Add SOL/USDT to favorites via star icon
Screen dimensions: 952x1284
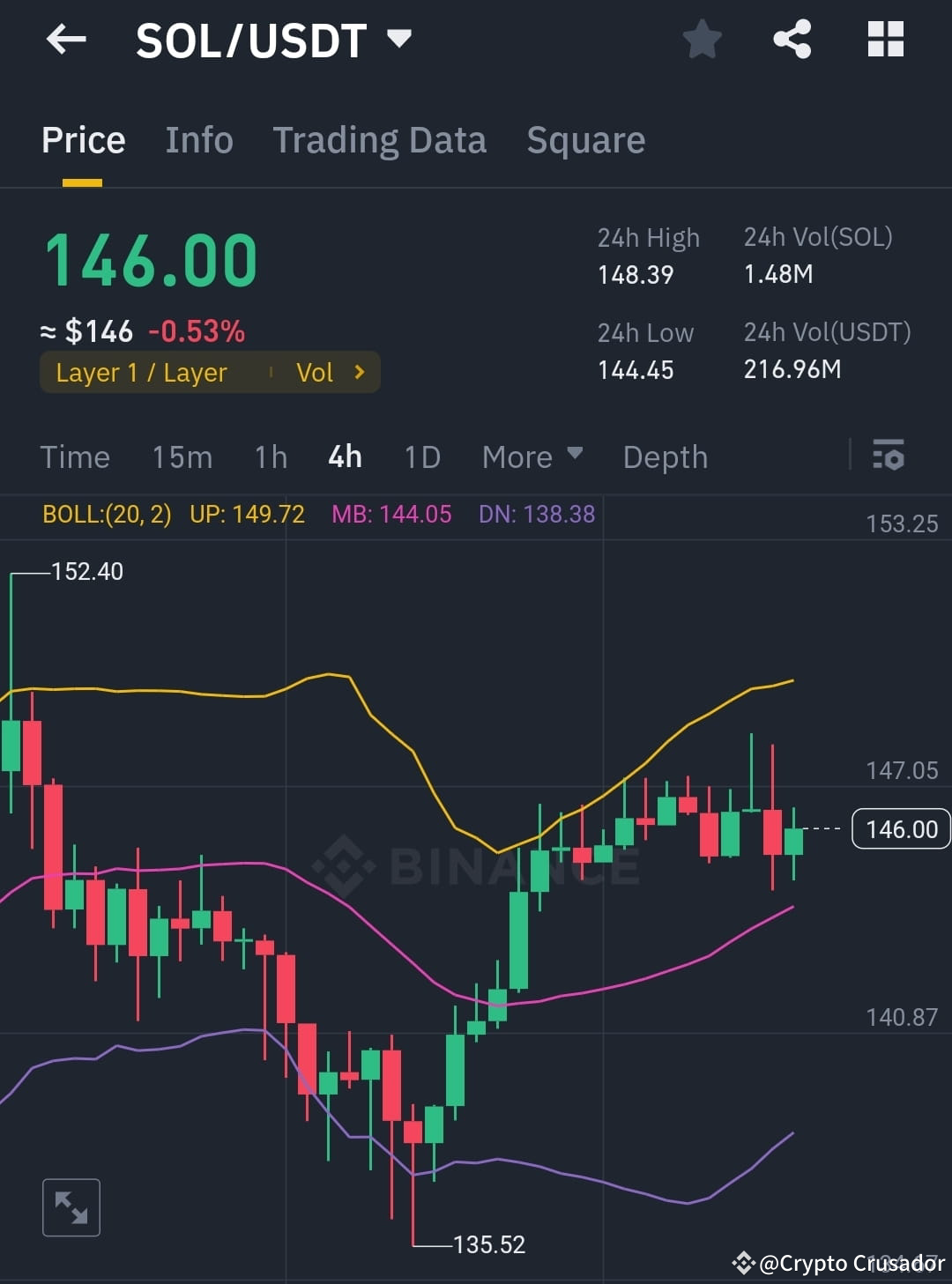[703, 39]
